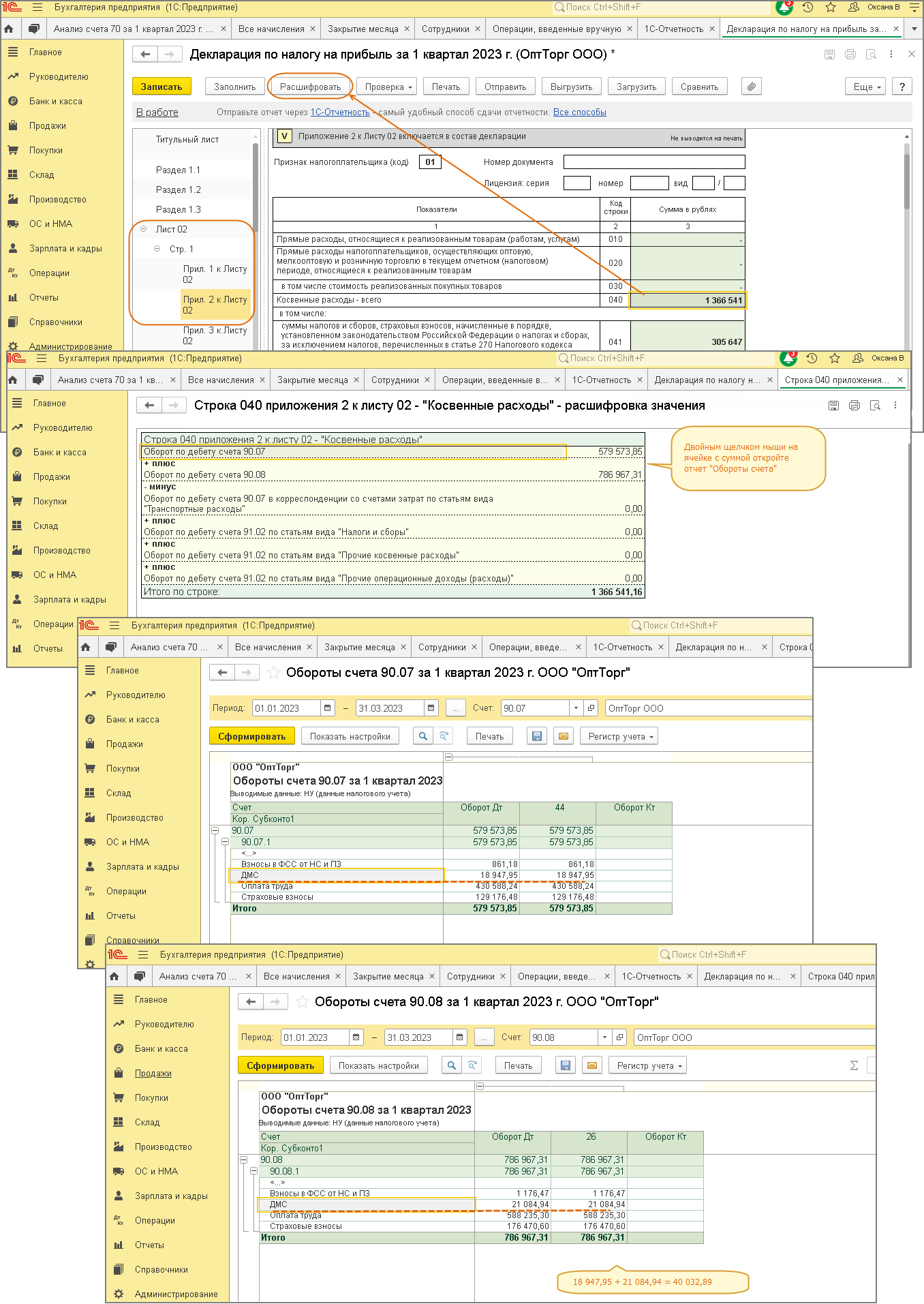Toggle checkbox Приложение 2 к Листу 02 включается
This screenshot has height=1304, width=924.
[x=284, y=136]
